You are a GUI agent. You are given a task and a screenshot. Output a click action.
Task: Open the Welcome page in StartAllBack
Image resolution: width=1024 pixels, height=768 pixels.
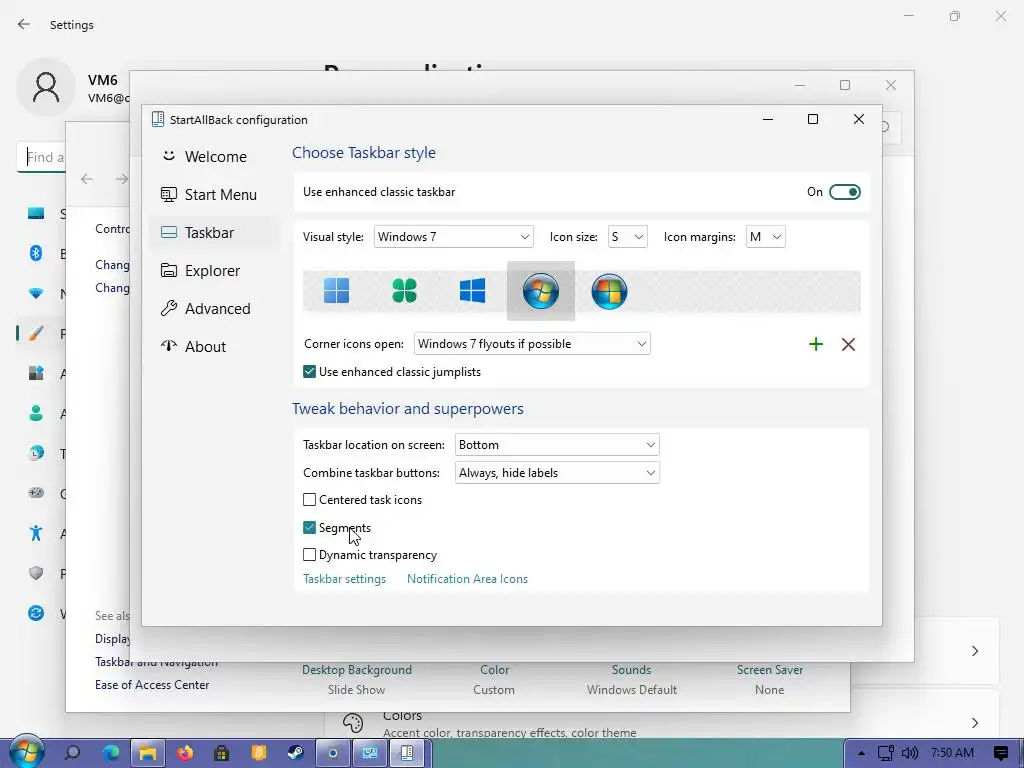point(214,157)
